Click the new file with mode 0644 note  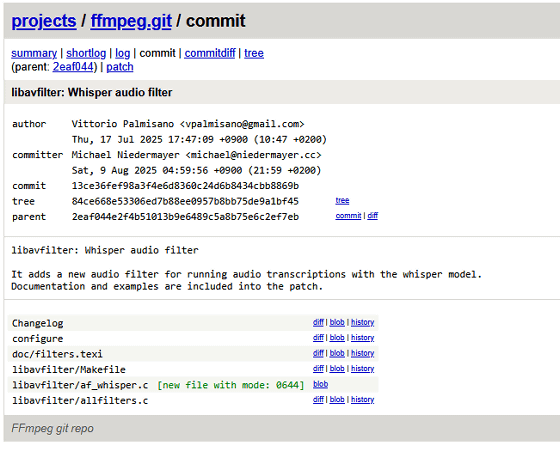[231, 385]
